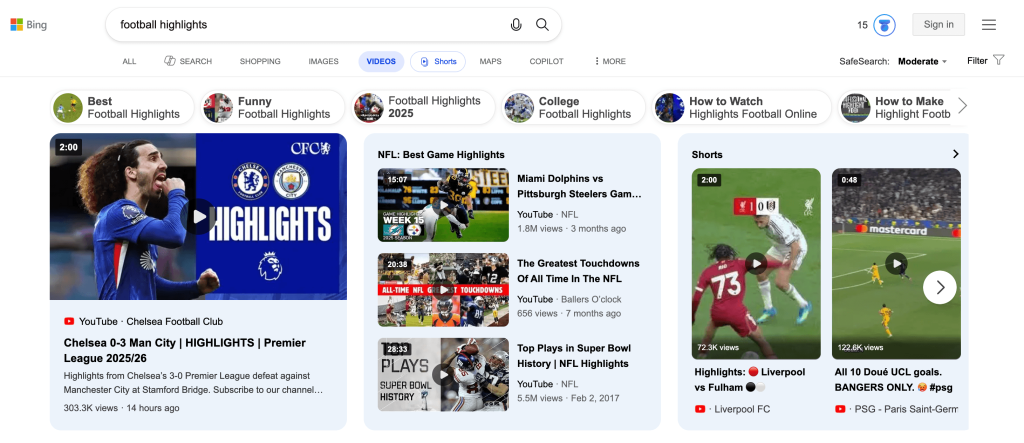This screenshot has width=1024, height=443.
Task: Play the Miami Dolphins vs Steelers video
Action: (443, 205)
